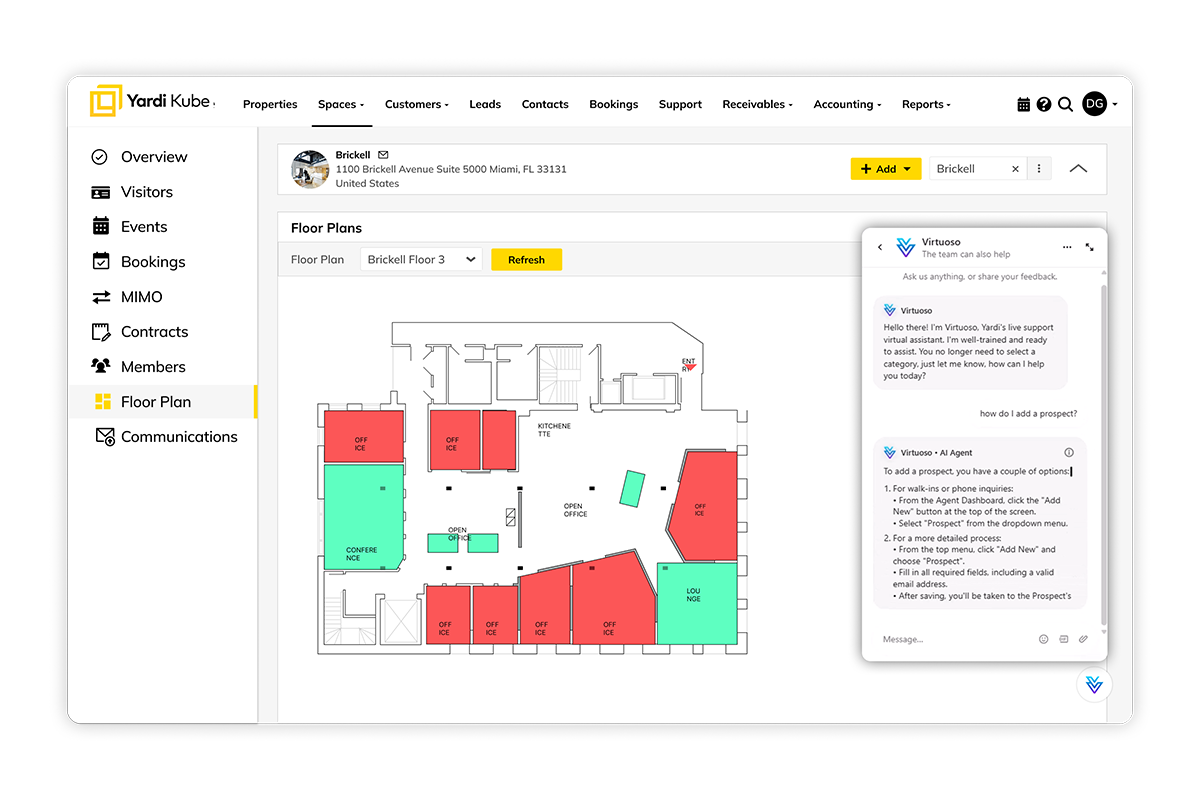Open the Floor Plan dropdown selector
1200x800 pixels.
pyautogui.click(x=420, y=260)
